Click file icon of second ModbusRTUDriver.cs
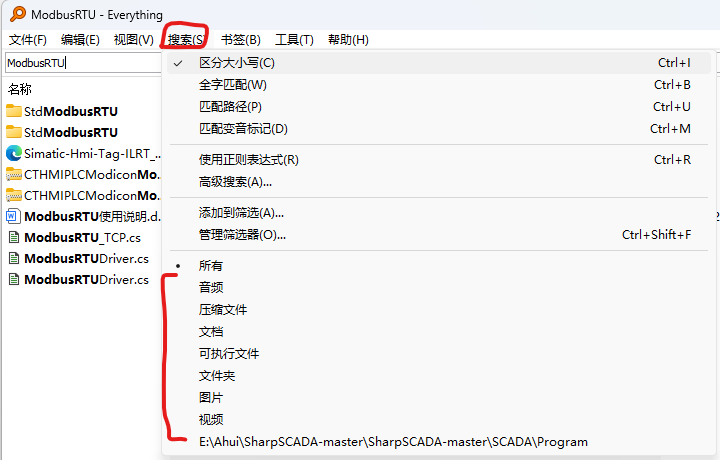The width and height of the screenshot is (720, 460). (x=14, y=279)
